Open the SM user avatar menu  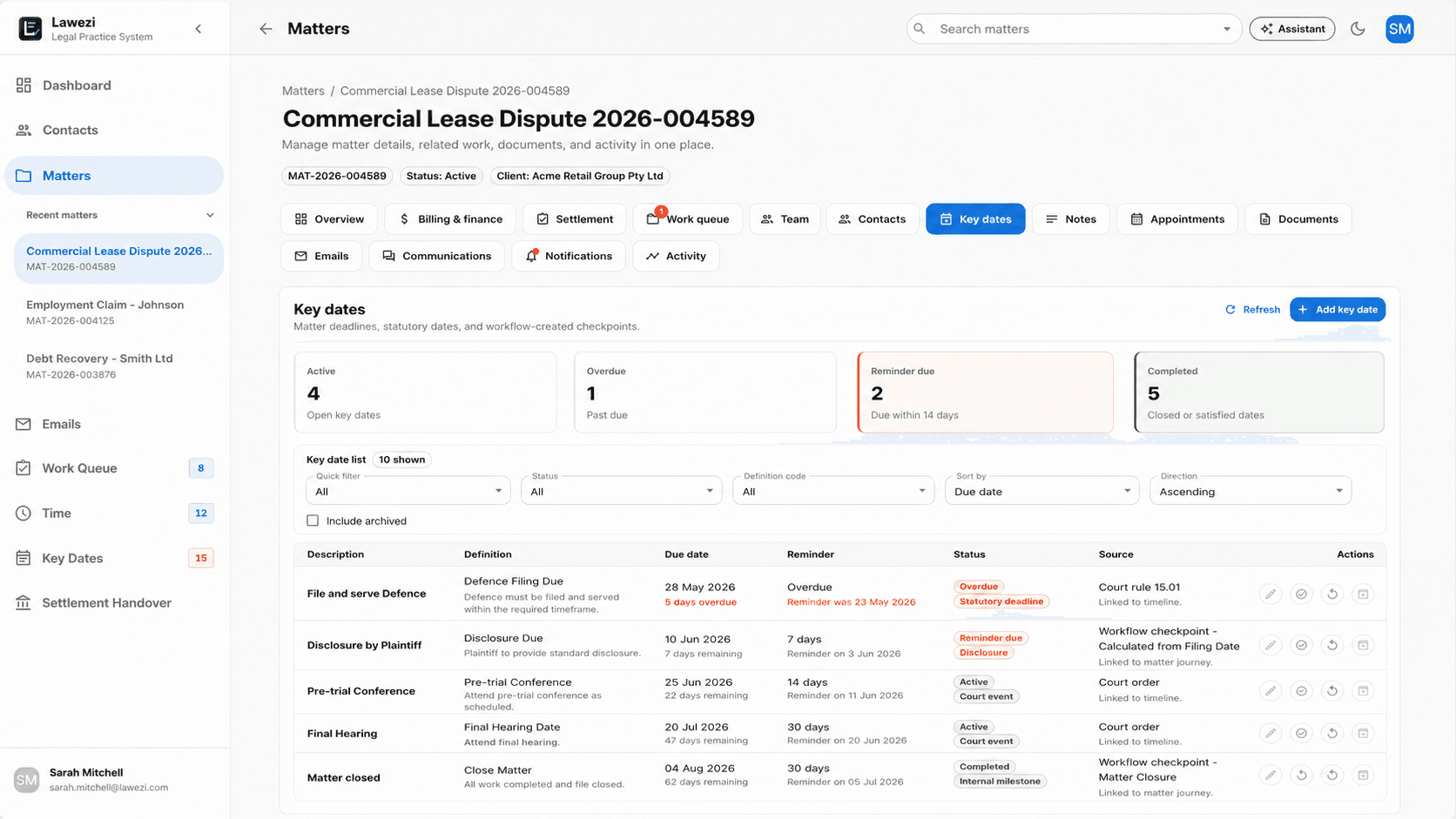click(1399, 29)
